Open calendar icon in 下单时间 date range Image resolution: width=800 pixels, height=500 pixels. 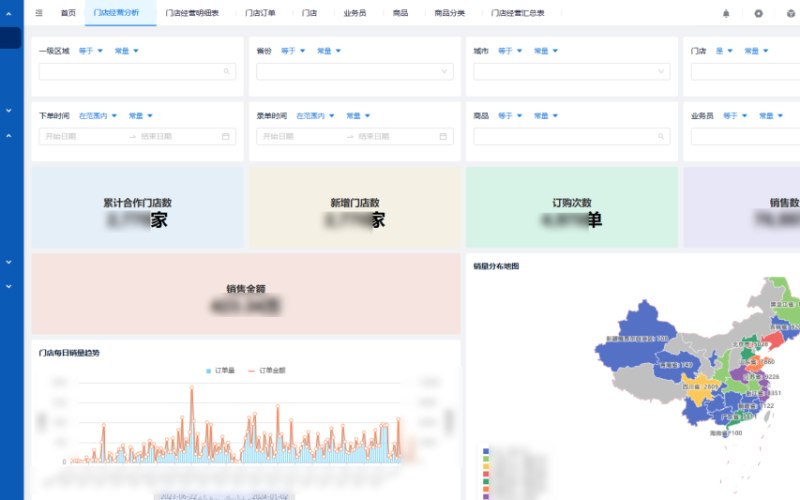[x=226, y=136]
